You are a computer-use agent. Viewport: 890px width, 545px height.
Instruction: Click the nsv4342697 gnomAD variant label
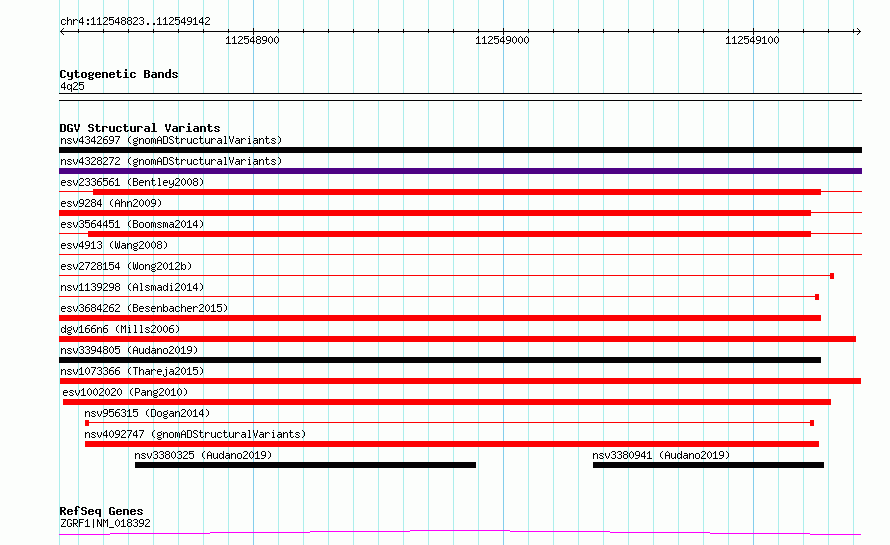(171, 140)
